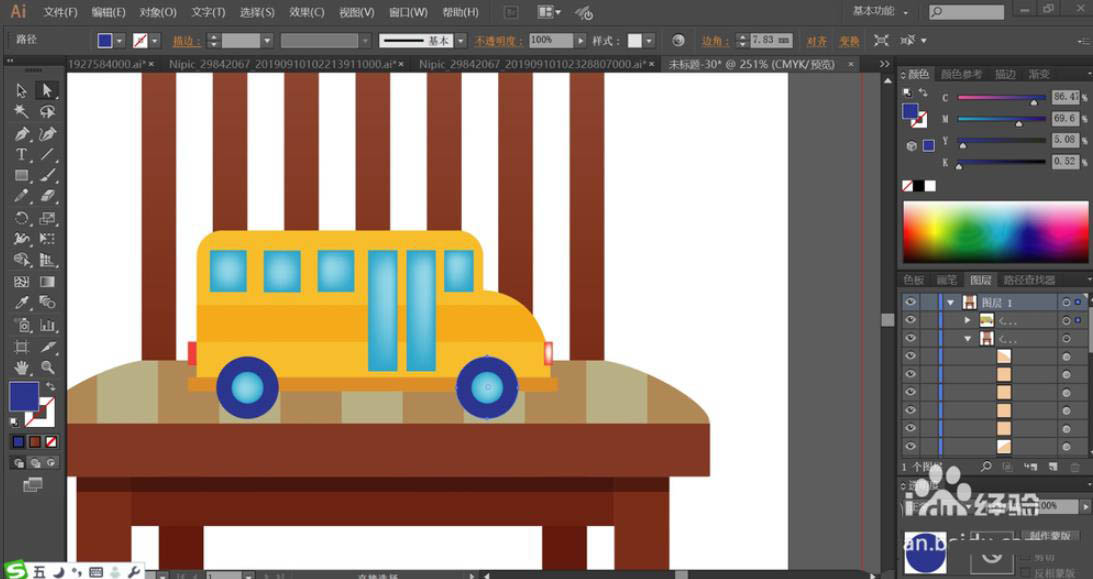Viewport: 1093px width, 579px height.
Task: Pick a color from the spectrum bar
Action: pyautogui.click(x=995, y=232)
